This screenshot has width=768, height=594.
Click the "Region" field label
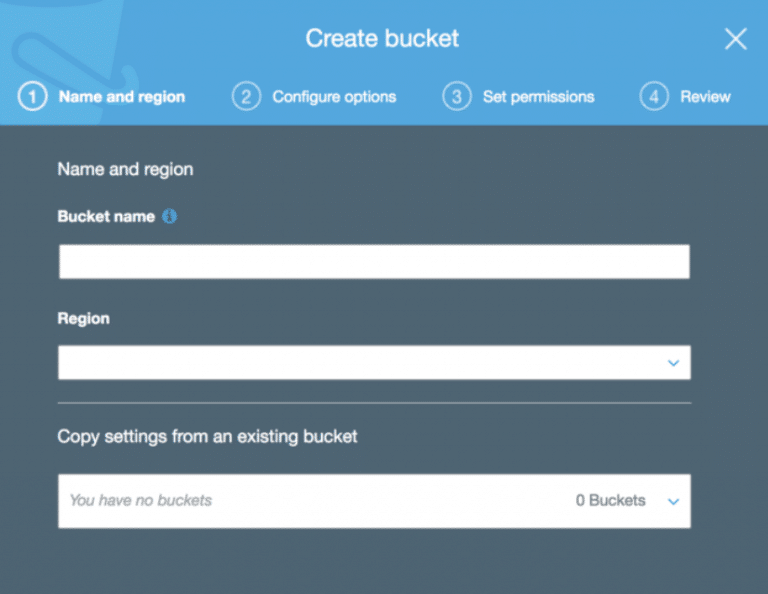[x=84, y=318]
